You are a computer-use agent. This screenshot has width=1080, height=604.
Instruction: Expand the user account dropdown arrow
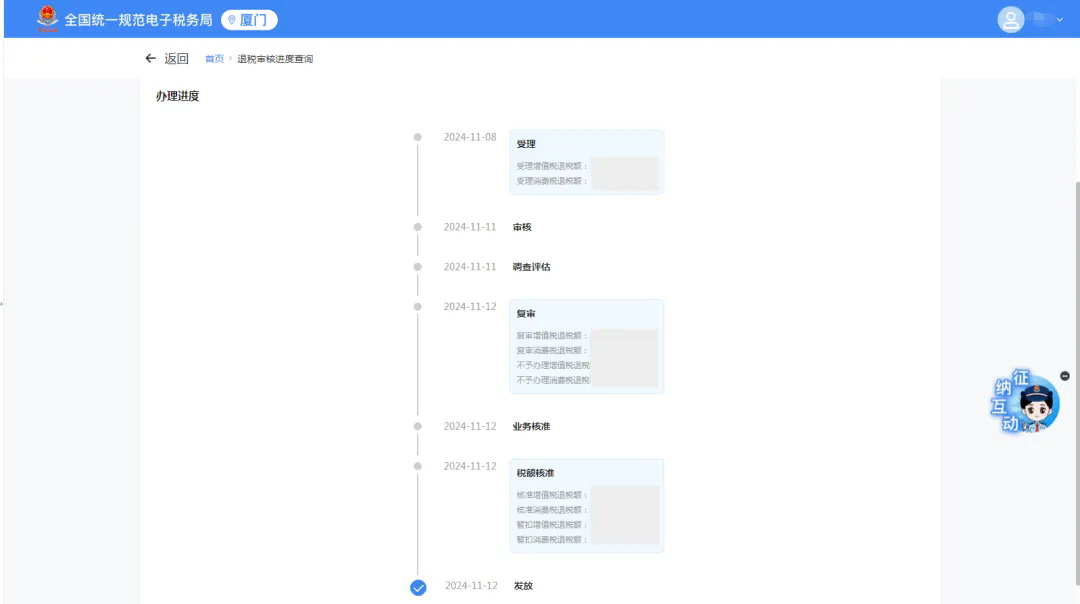pyautogui.click(x=1060, y=20)
